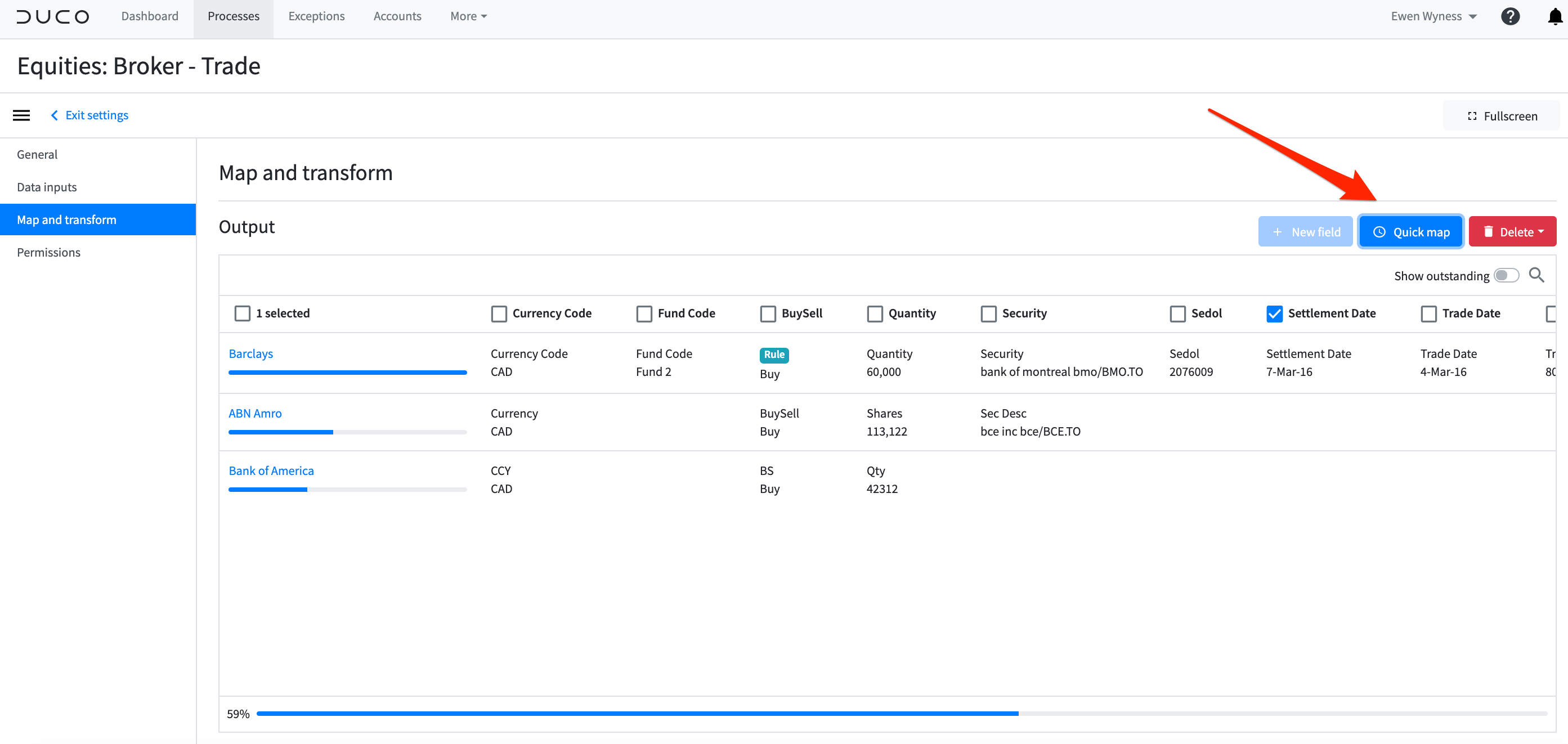Click the Quick map clock button
The height and width of the screenshot is (744, 1568).
click(1410, 231)
